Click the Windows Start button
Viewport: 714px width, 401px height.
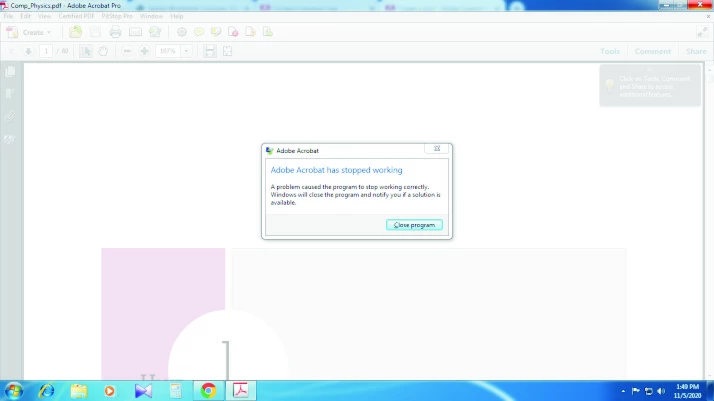pyautogui.click(x=14, y=391)
